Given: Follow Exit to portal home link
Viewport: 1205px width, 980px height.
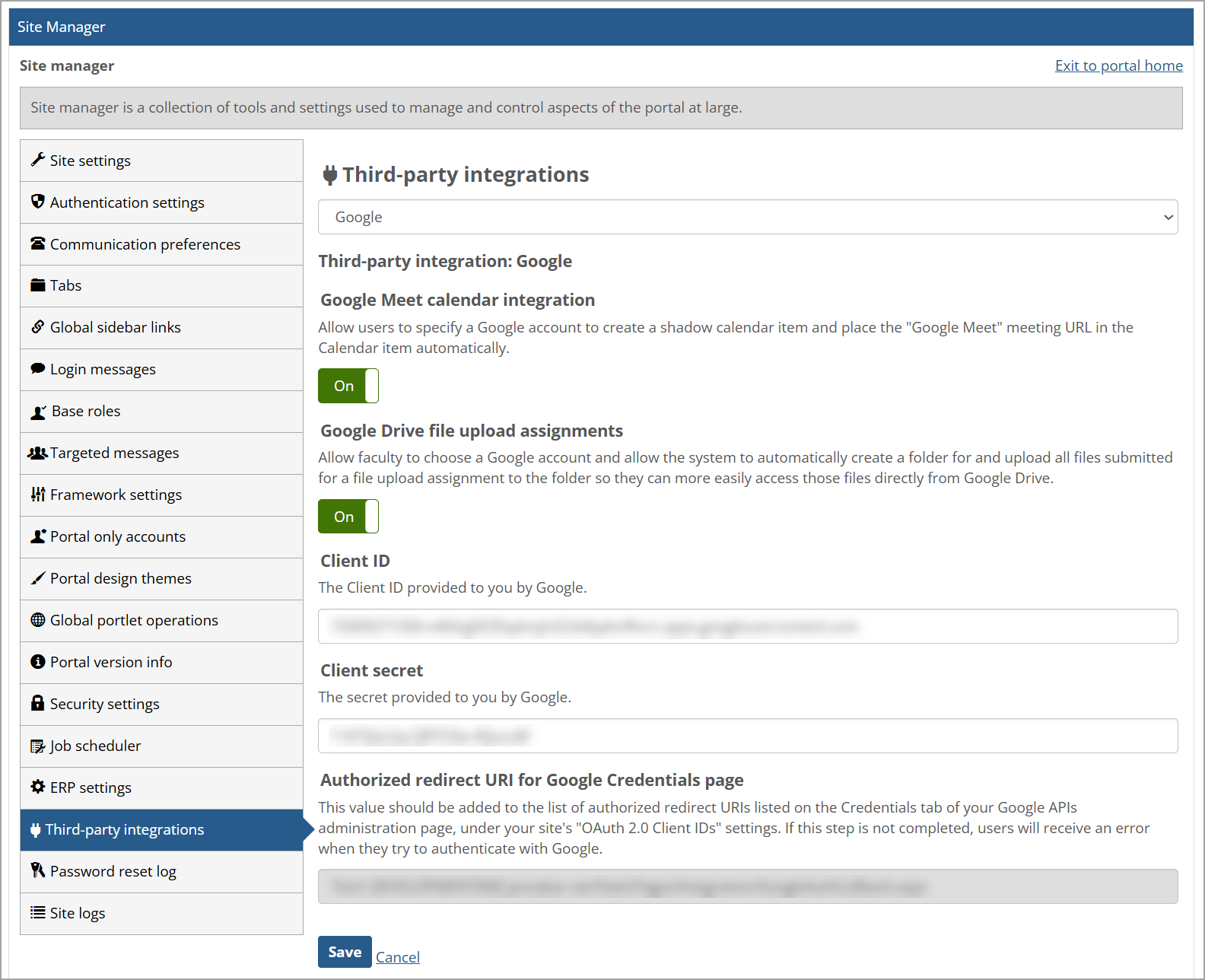Looking at the screenshot, I should point(1118,65).
